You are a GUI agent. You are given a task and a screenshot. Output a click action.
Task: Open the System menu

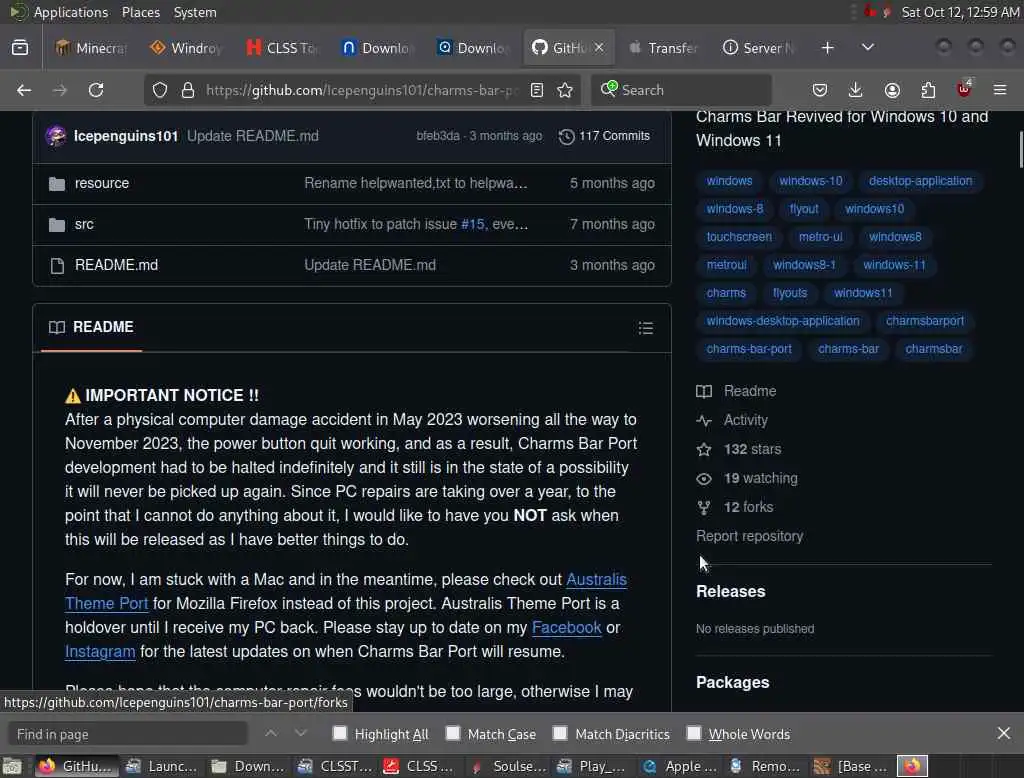click(195, 12)
